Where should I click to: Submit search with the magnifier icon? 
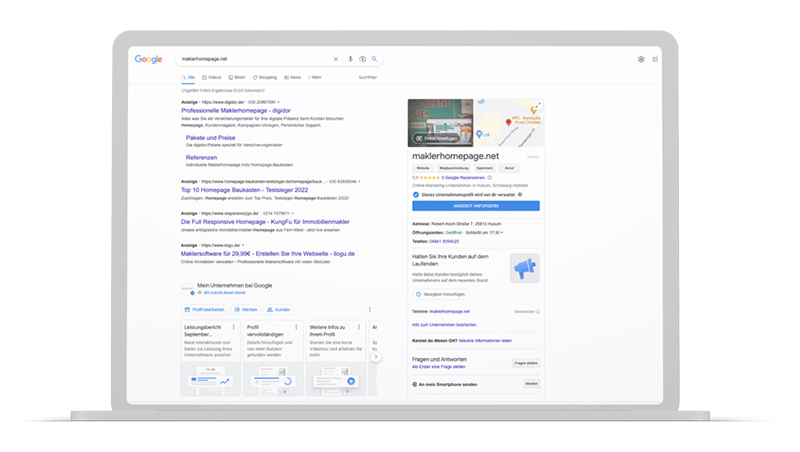pos(374,59)
